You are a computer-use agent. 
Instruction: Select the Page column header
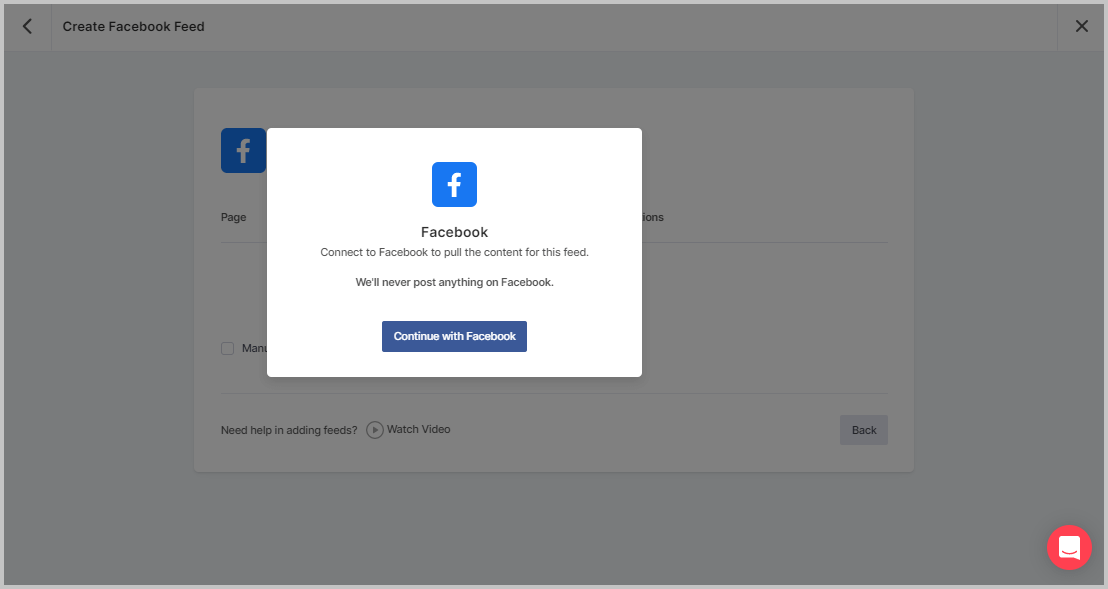pos(232,217)
